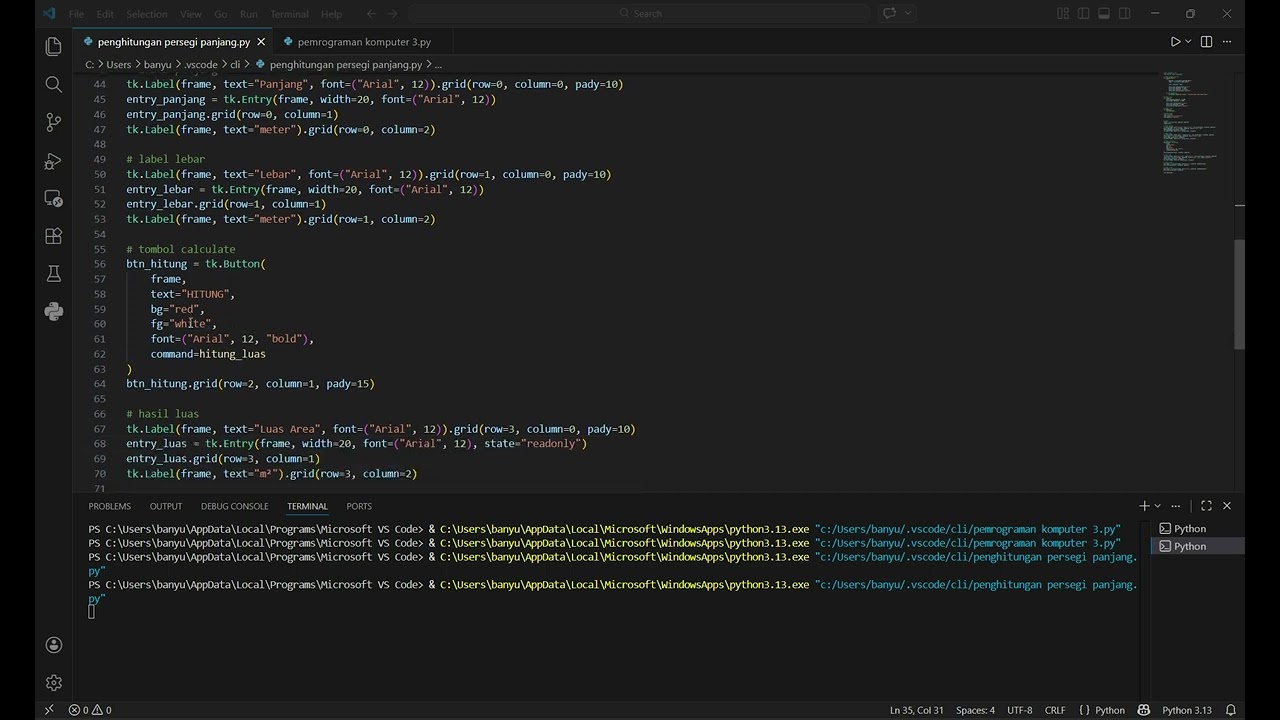Go back with the title bar arrow
The height and width of the screenshot is (720, 1280).
pos(371,13)
